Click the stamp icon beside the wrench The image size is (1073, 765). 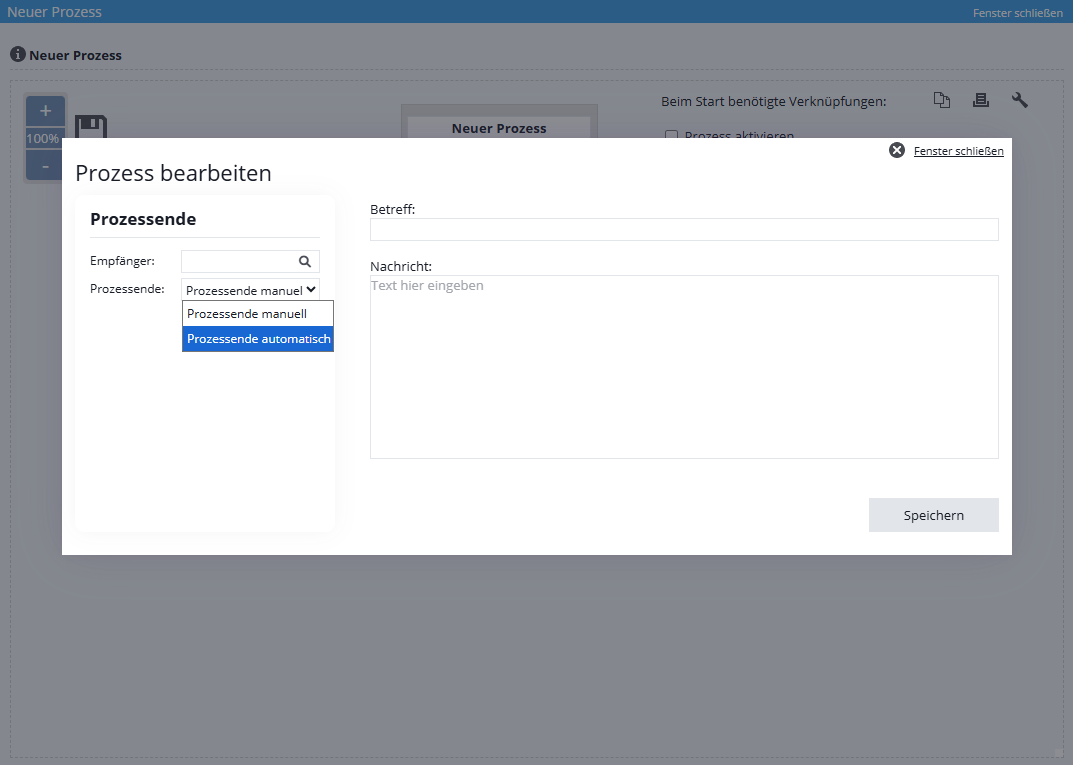click(981, 100)
